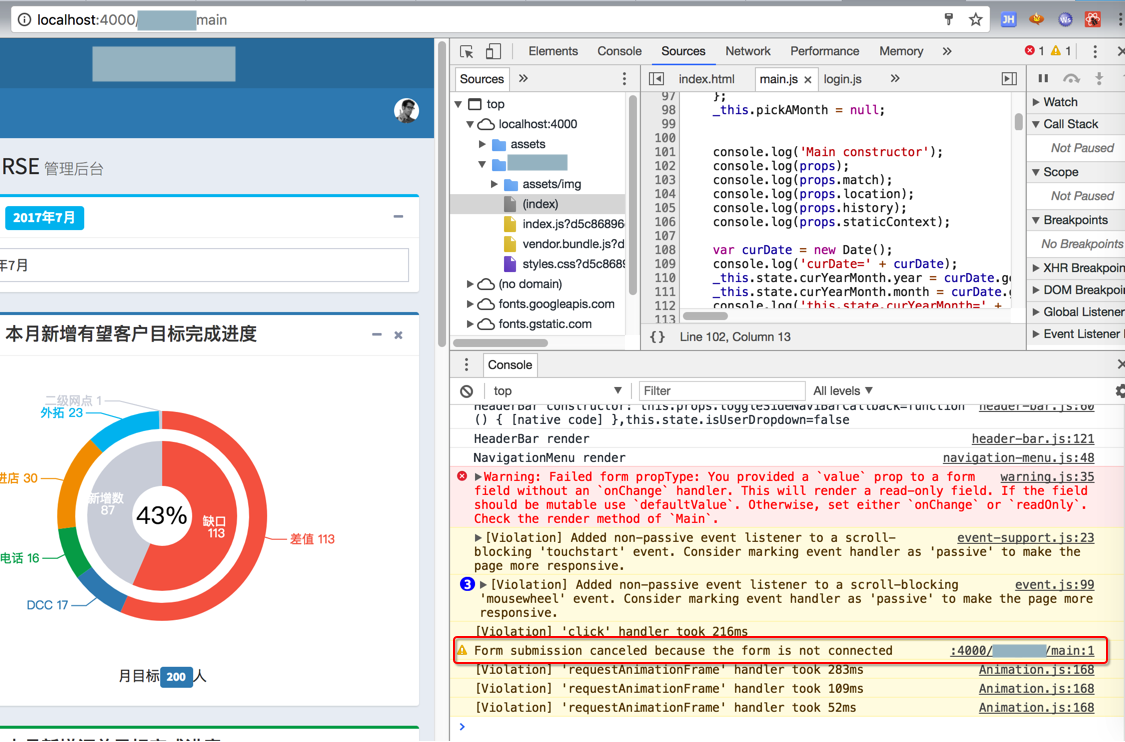Image resolution: width=1125 pixels, height=742 pixels.
Task: Toggle the device toolbar icon
Action: coord(493,51)
